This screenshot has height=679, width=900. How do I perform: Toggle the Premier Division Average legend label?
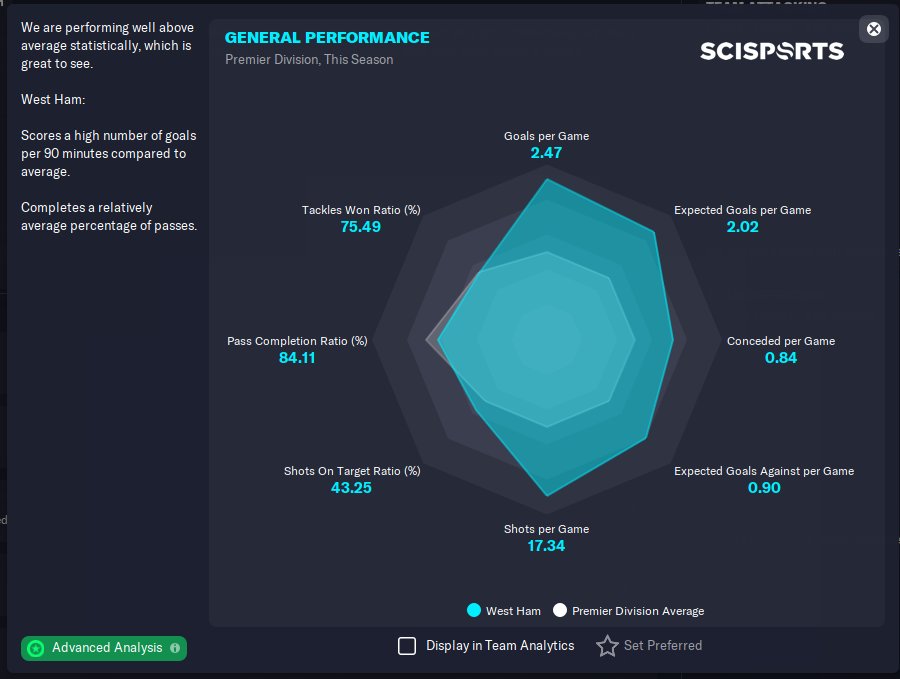[x=638, y=611]
